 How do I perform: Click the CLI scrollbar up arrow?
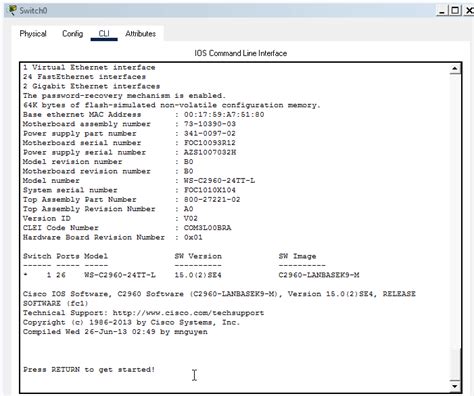[455, 69]
